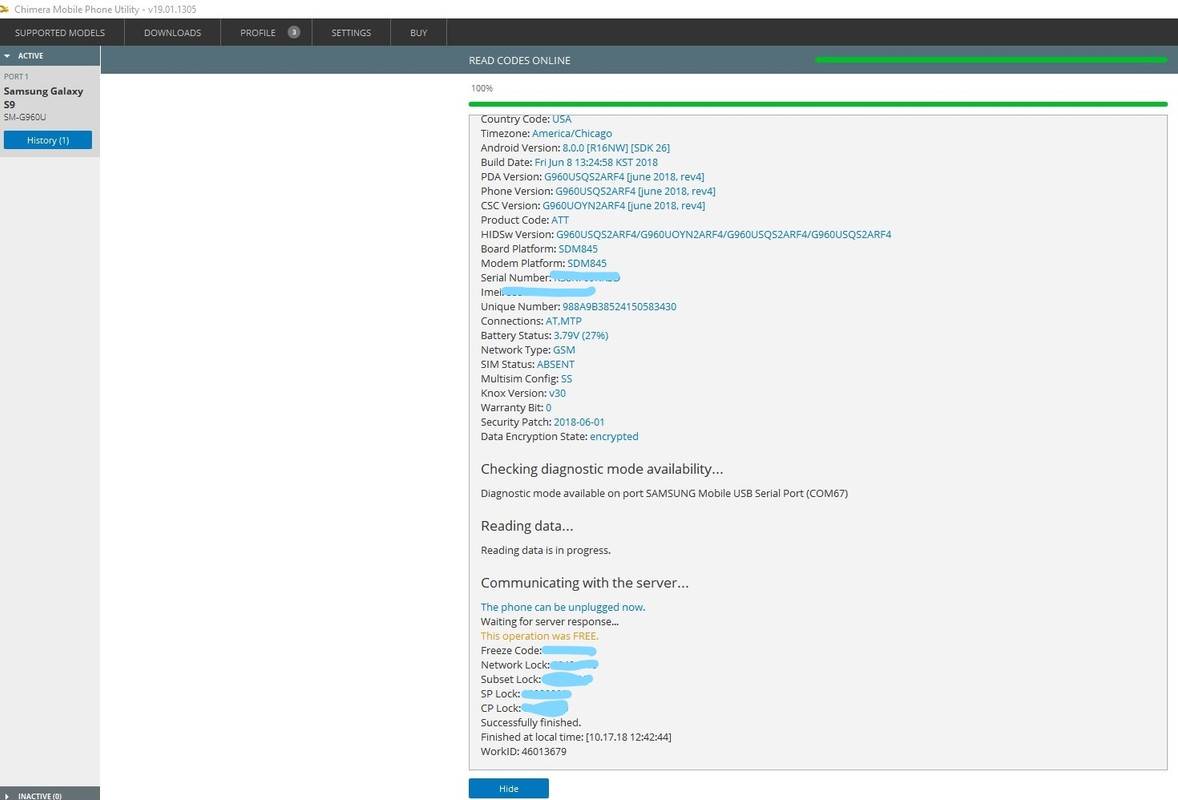Click the COM67 diagnostic port line
Screen dimensions: 1178x800
664,494
